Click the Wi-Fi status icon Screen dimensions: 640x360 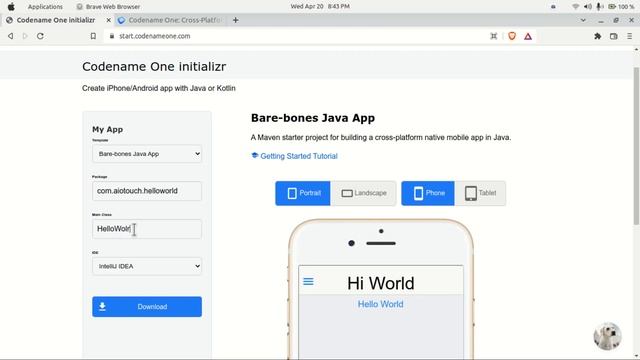pos(576,7)
